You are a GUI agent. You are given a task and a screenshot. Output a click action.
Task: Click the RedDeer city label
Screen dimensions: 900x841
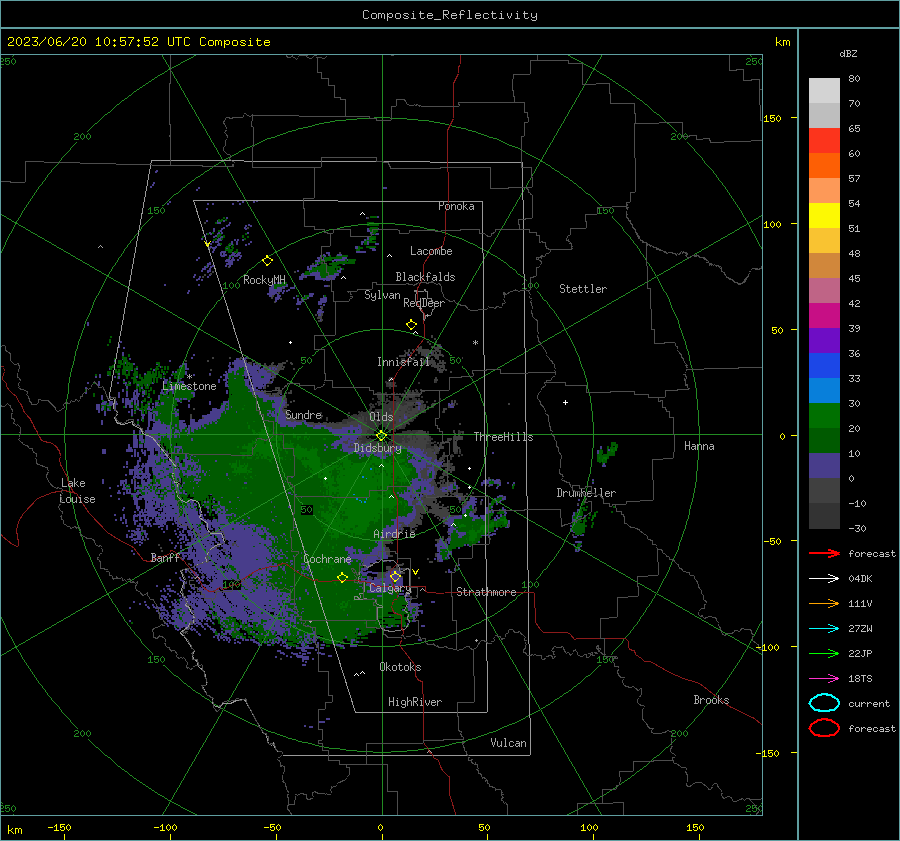click(424, 303)
